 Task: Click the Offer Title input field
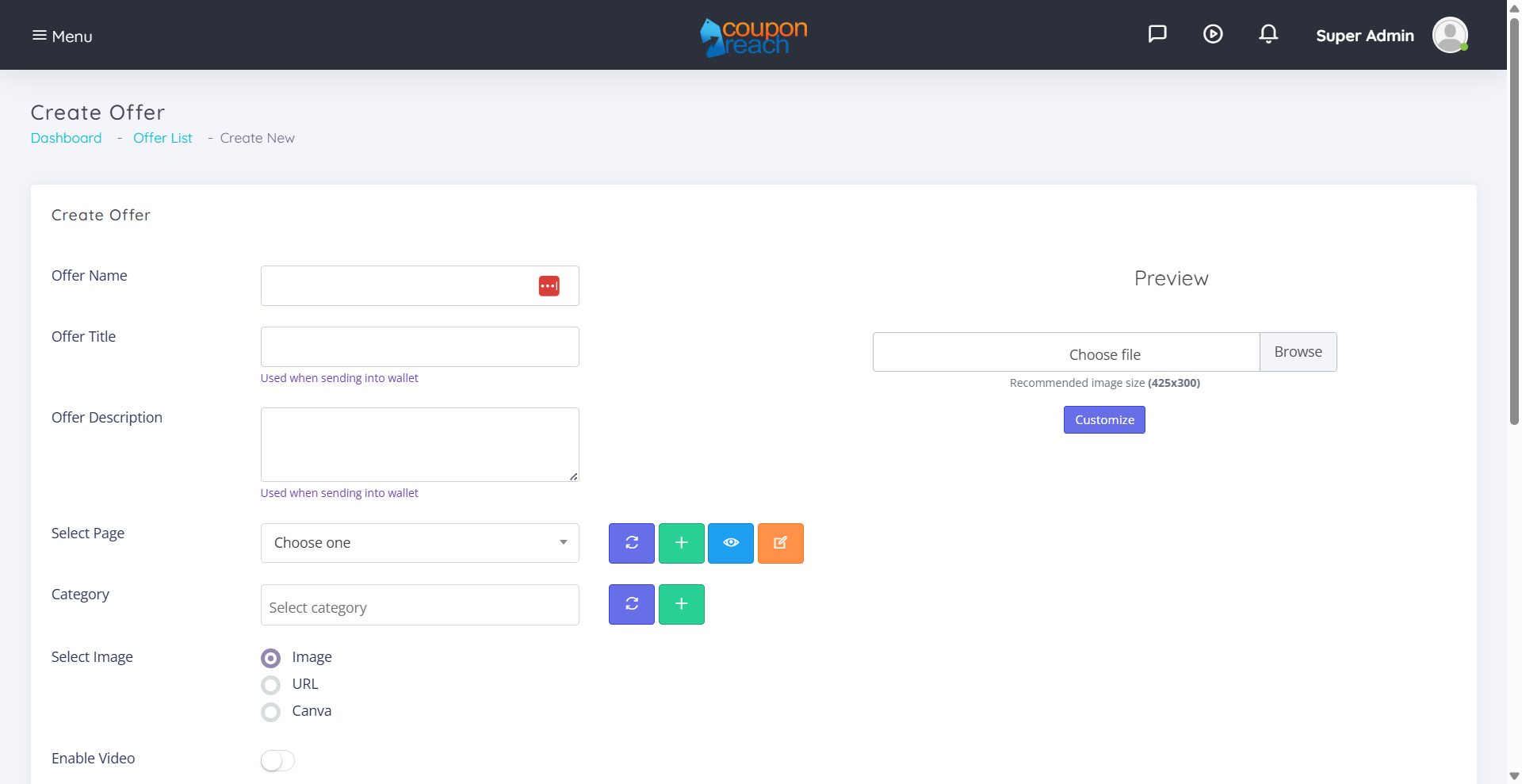[x=419, y=346]
